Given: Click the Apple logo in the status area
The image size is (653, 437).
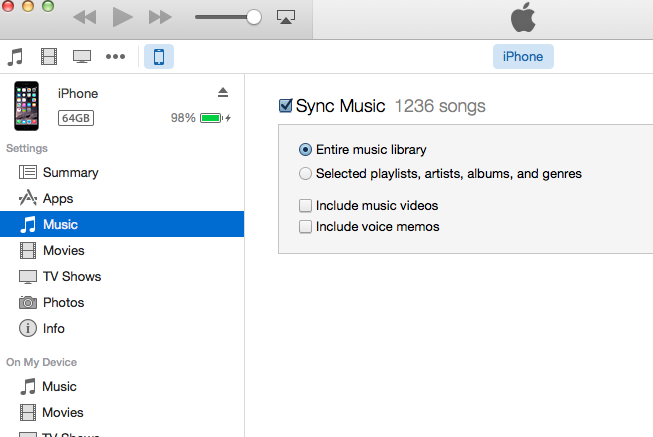Looking at the screenshot, I should pos(523,17).
